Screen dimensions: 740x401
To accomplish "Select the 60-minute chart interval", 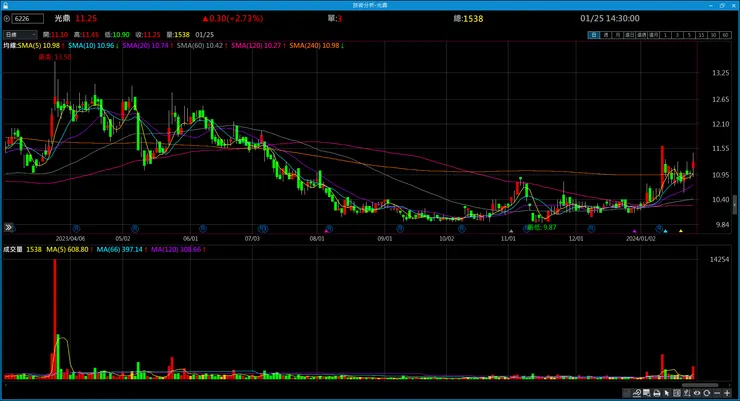I will click(725, 35).
